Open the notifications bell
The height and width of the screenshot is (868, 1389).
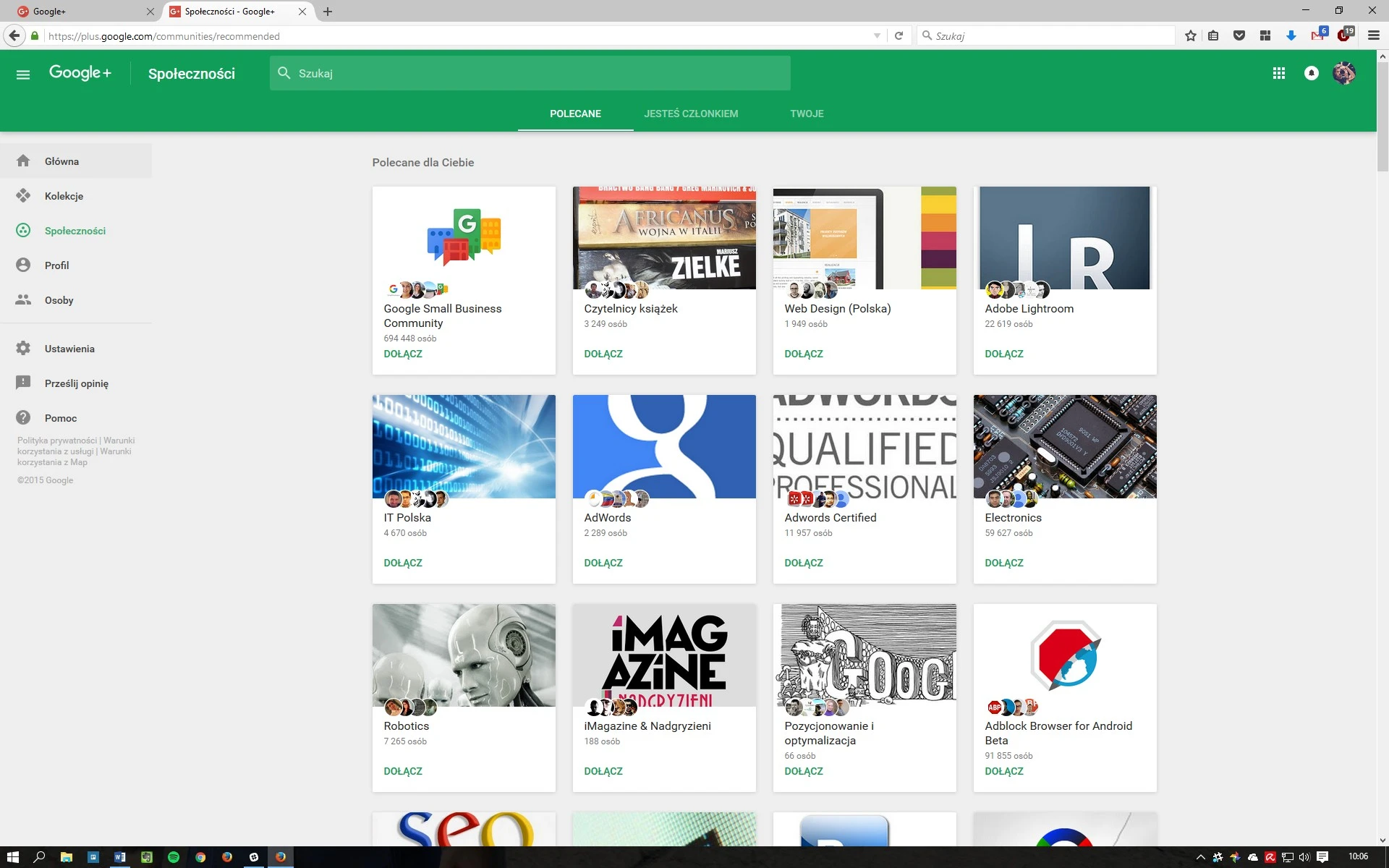click(1311, 73)
